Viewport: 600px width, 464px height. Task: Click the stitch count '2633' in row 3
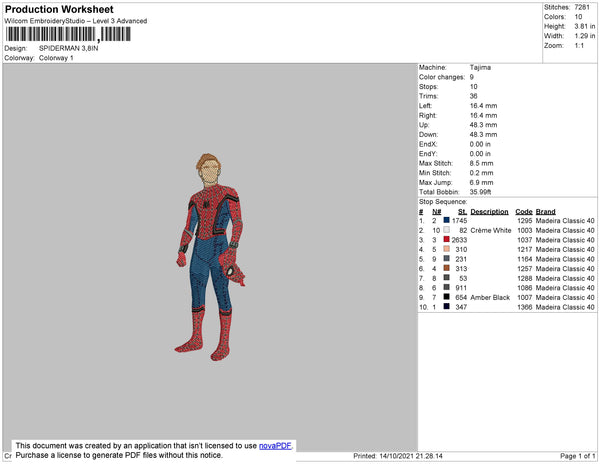[459, 240]
